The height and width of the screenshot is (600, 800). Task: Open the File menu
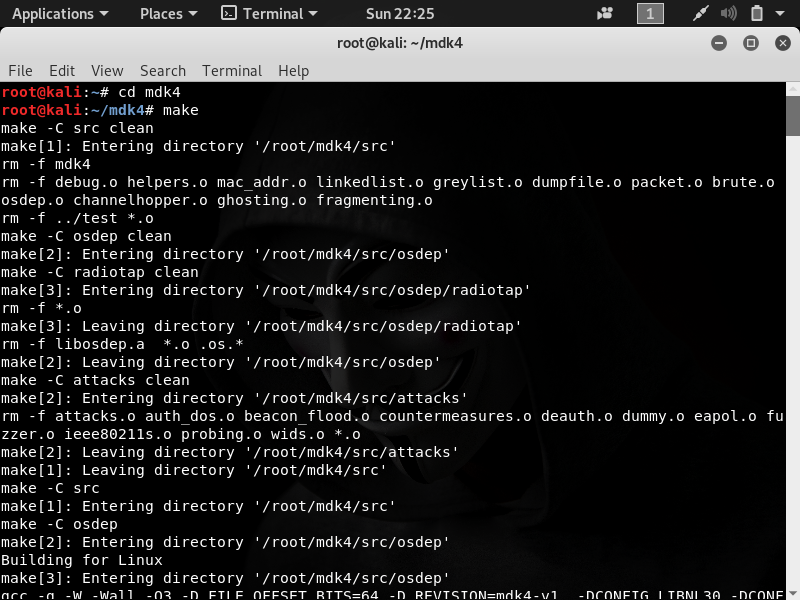click(20, 70)
